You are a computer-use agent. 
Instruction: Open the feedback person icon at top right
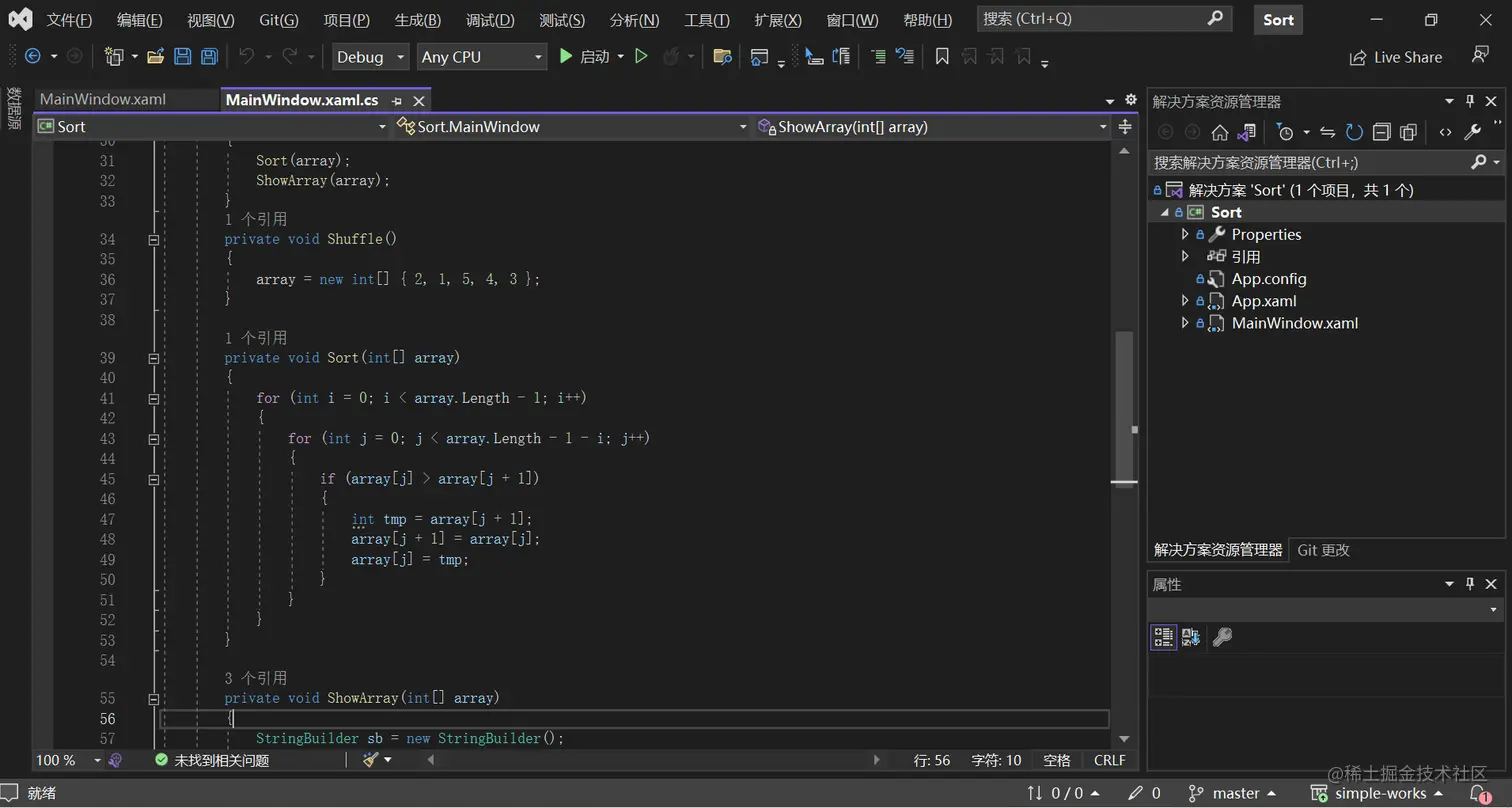(1480, 56)
